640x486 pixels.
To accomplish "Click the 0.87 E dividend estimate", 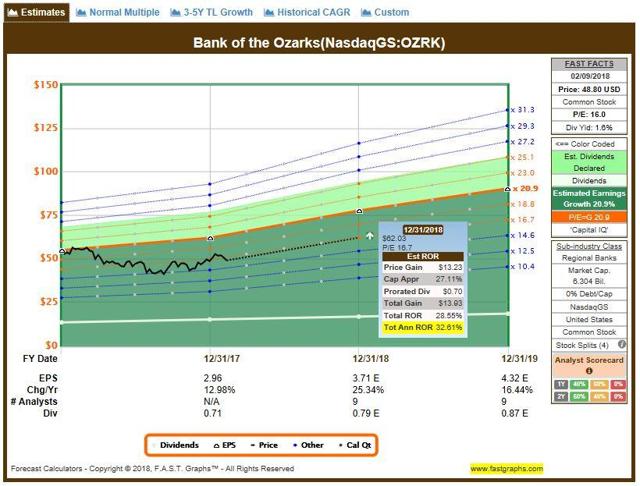I will (515, 413).
